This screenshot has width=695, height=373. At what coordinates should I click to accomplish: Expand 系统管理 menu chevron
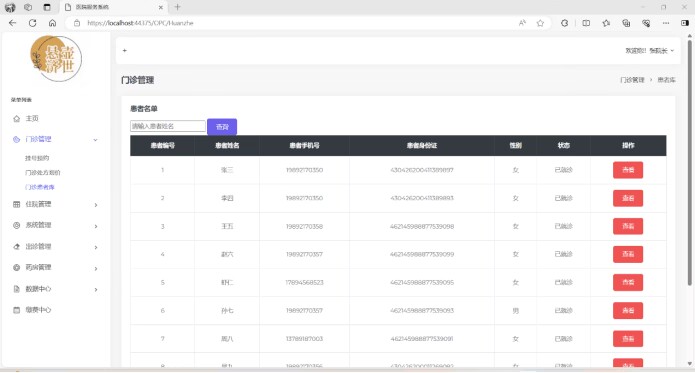tap(96, 226)
